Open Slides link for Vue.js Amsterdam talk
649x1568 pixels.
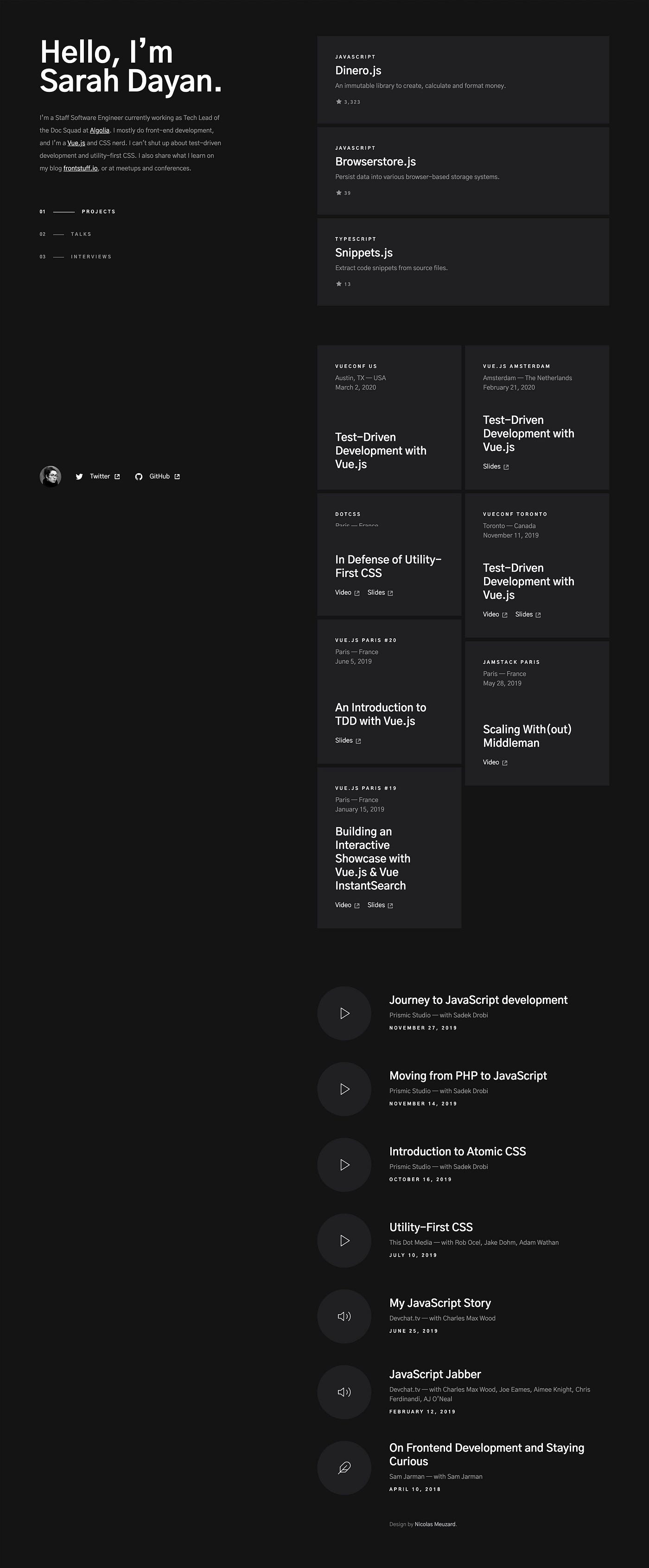click(496, 467)
